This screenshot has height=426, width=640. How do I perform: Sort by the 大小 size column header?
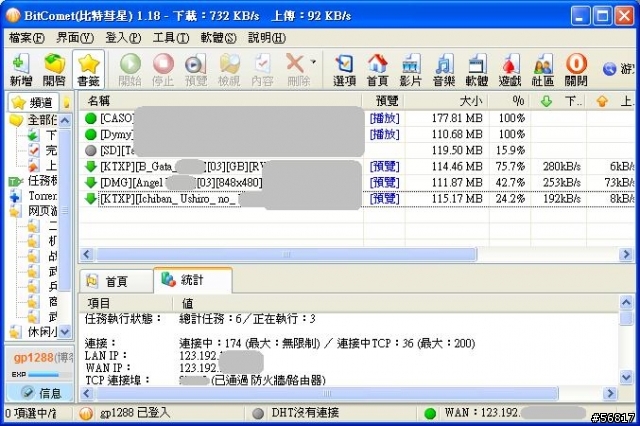(447, 101)
